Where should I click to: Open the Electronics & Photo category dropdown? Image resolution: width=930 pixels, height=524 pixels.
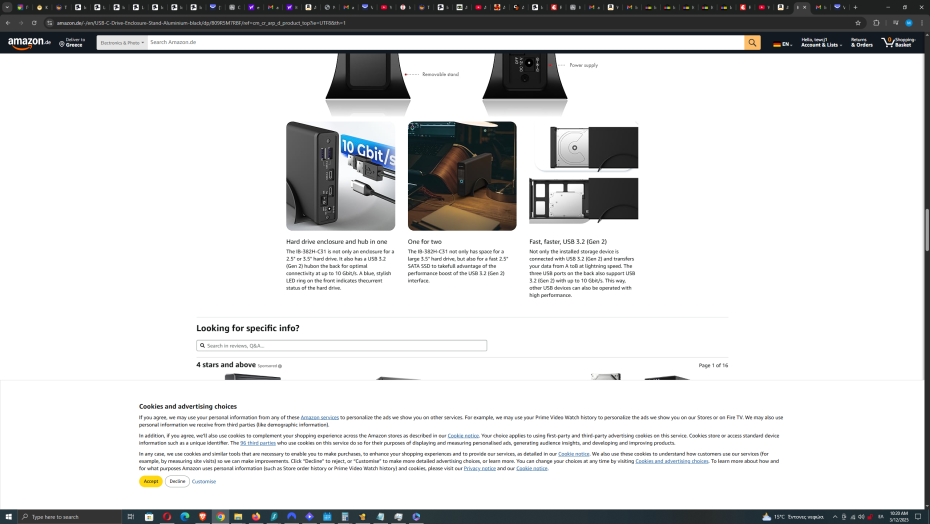point(122,43)
